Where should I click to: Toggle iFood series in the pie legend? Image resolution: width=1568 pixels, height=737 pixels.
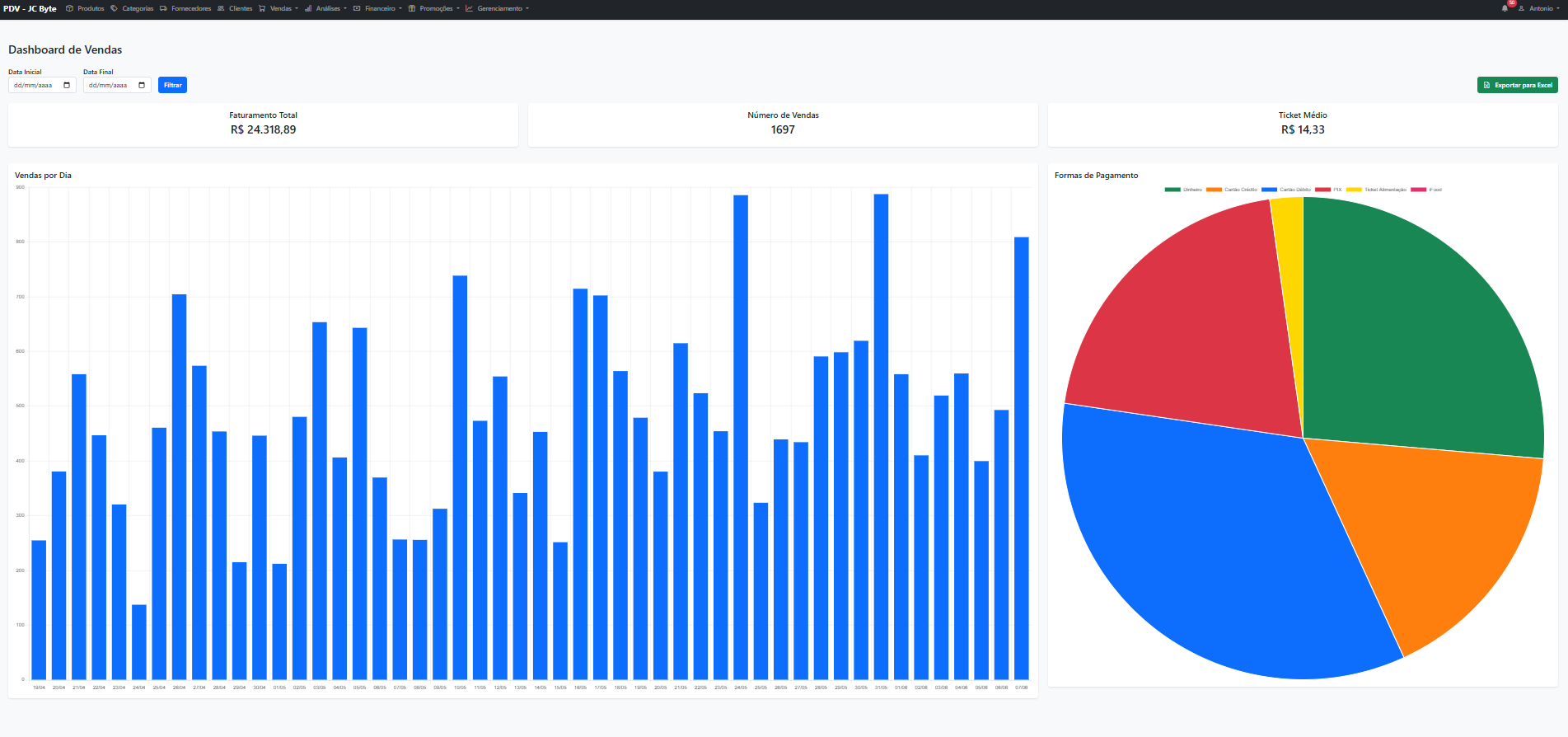click(1435, 190)
